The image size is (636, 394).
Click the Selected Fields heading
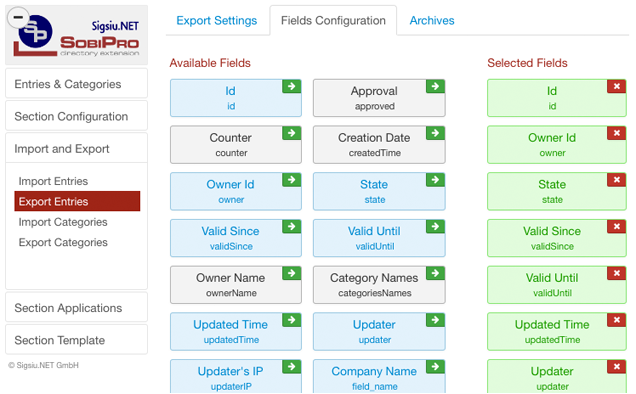(x=527, y=63)
